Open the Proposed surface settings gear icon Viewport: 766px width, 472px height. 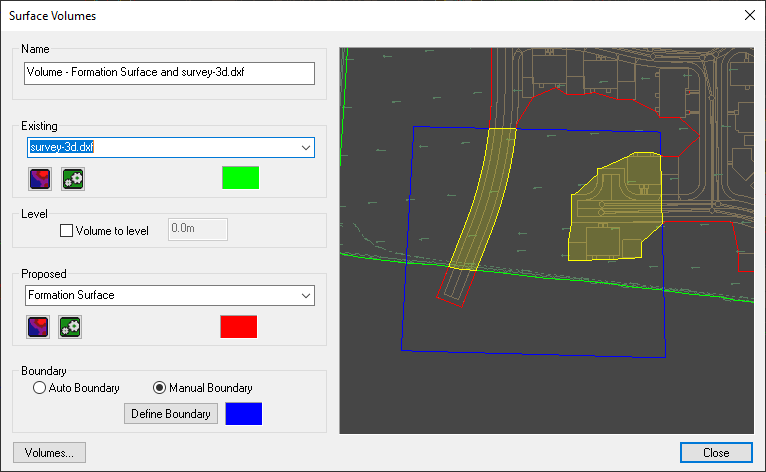pos(71,327)
